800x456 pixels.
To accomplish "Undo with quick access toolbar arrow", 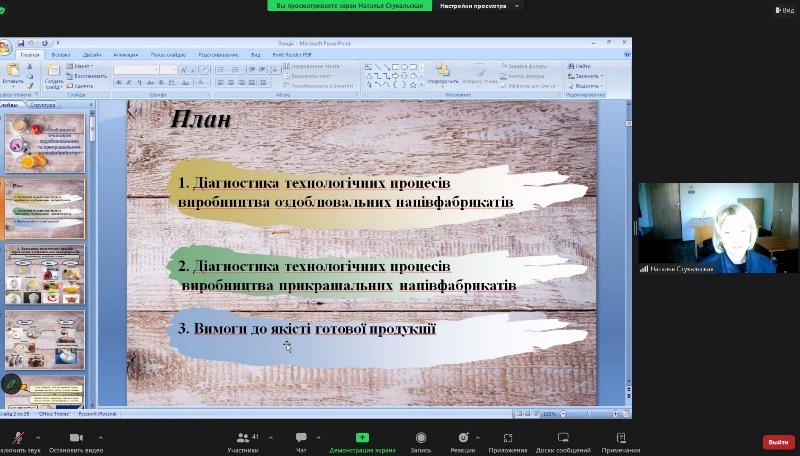I will tap(31, 43).
